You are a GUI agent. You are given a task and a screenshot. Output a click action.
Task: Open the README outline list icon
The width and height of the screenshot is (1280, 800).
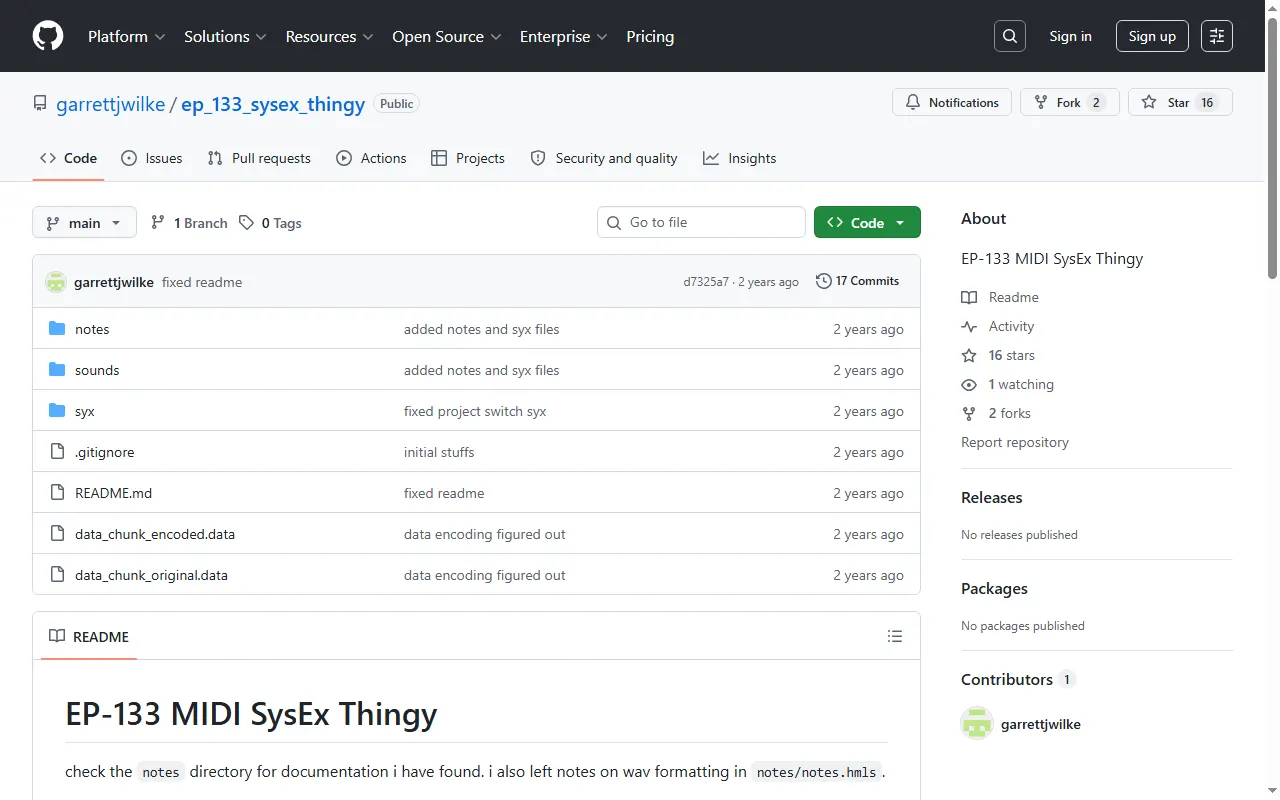click(x=895, y=636)
